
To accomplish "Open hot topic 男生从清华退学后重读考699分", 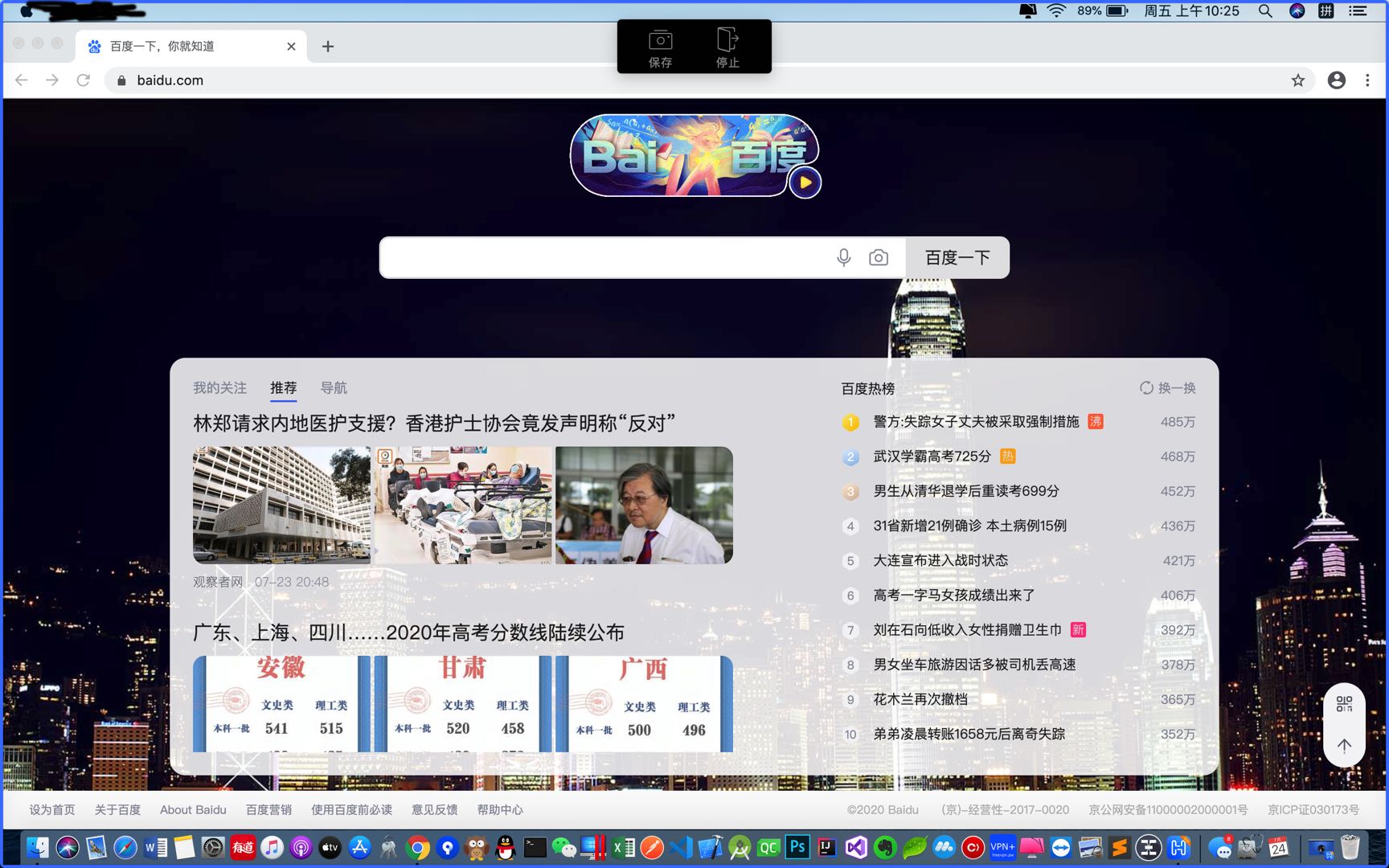I will tap(966, 491).
